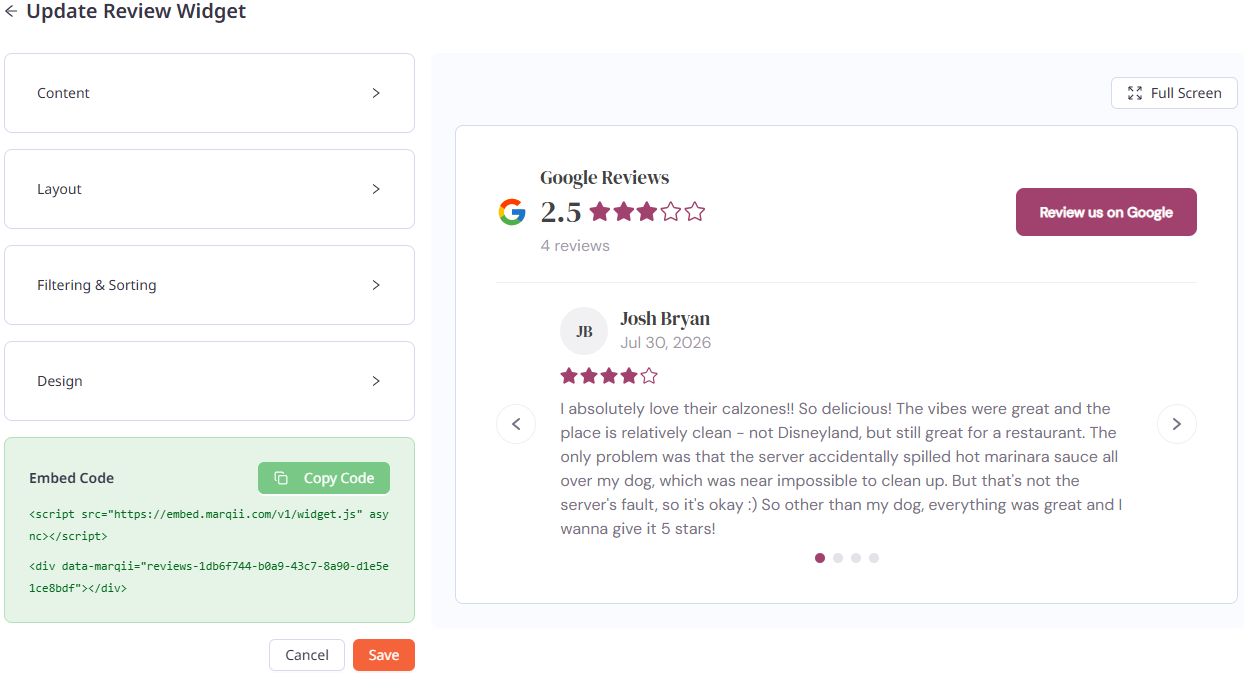Click the '4 reviews' count text
The width and height of the screenshot is (1244, 675).
click(x=575, y=245)
